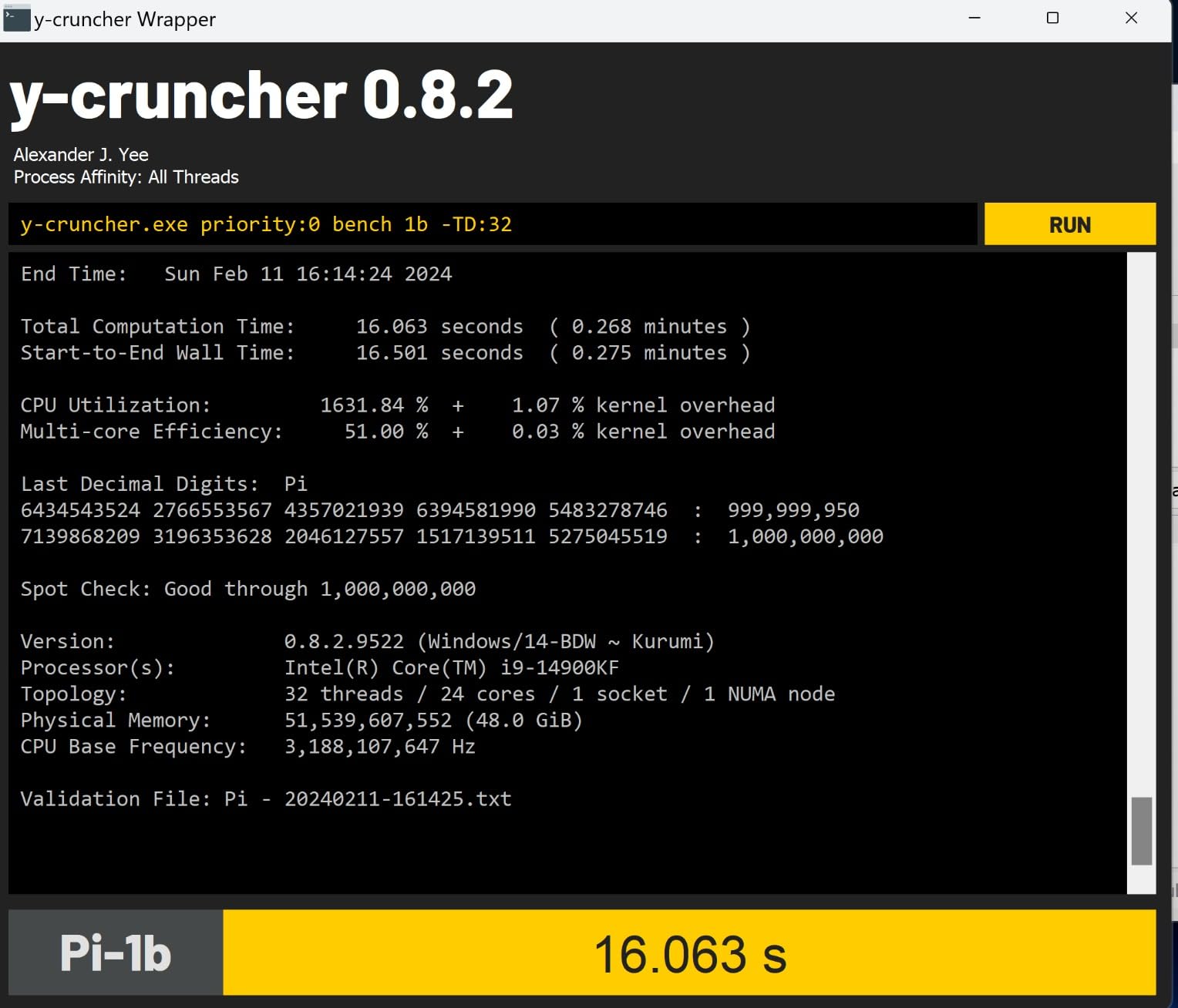Viewport: 1178px width, 1008px height.
Task: Focus the y-cruncher.exe command input field
Action: click(493, 224)
